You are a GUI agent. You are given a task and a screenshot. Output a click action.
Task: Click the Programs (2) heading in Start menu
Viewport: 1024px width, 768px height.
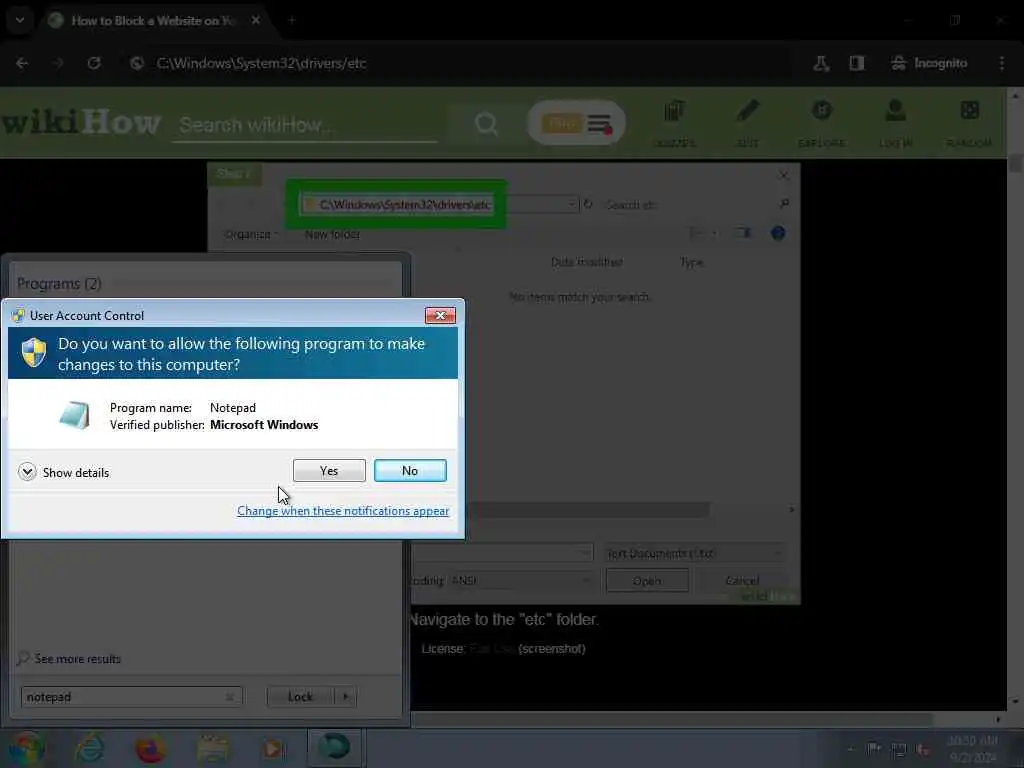coord(59,283)
